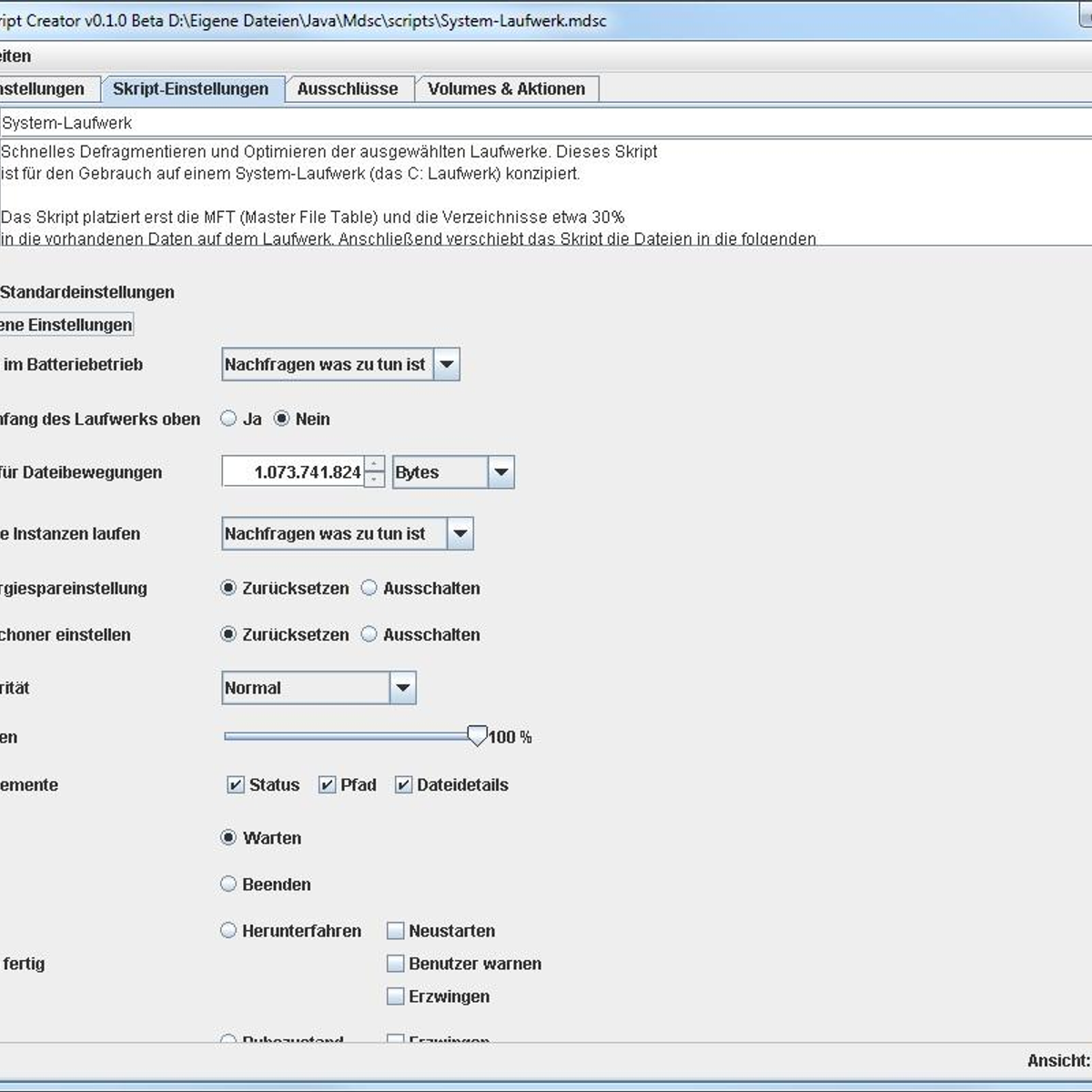Switch to Volumes & Aktionen tab

506,89
